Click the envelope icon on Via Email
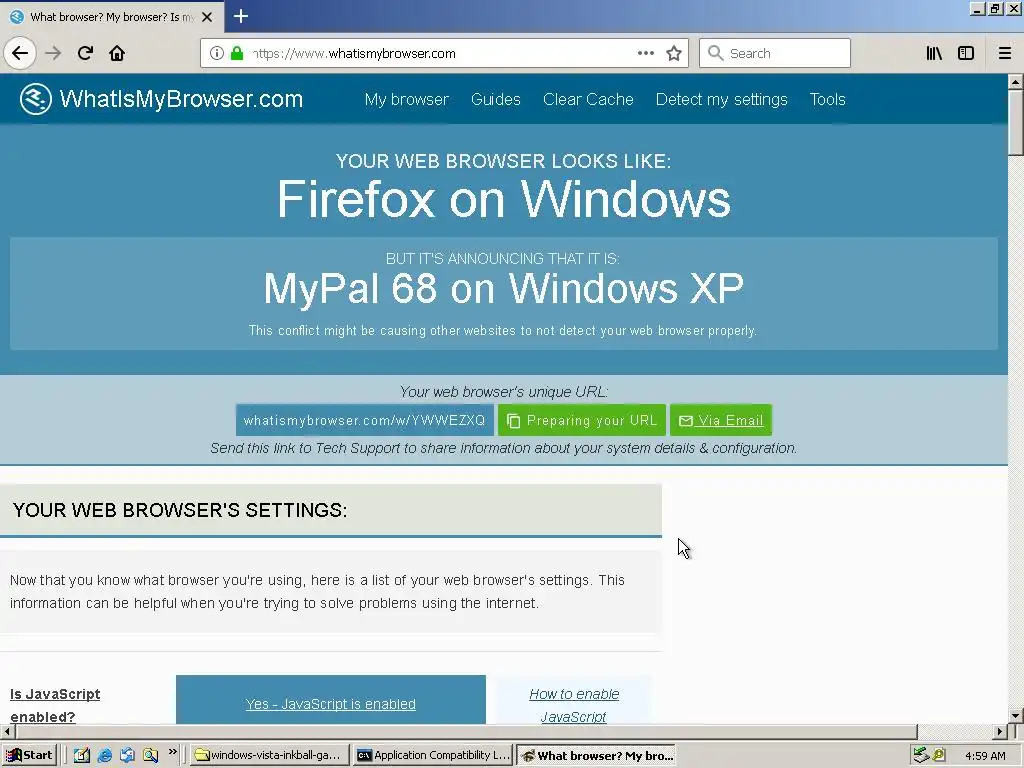 point(686,421)
